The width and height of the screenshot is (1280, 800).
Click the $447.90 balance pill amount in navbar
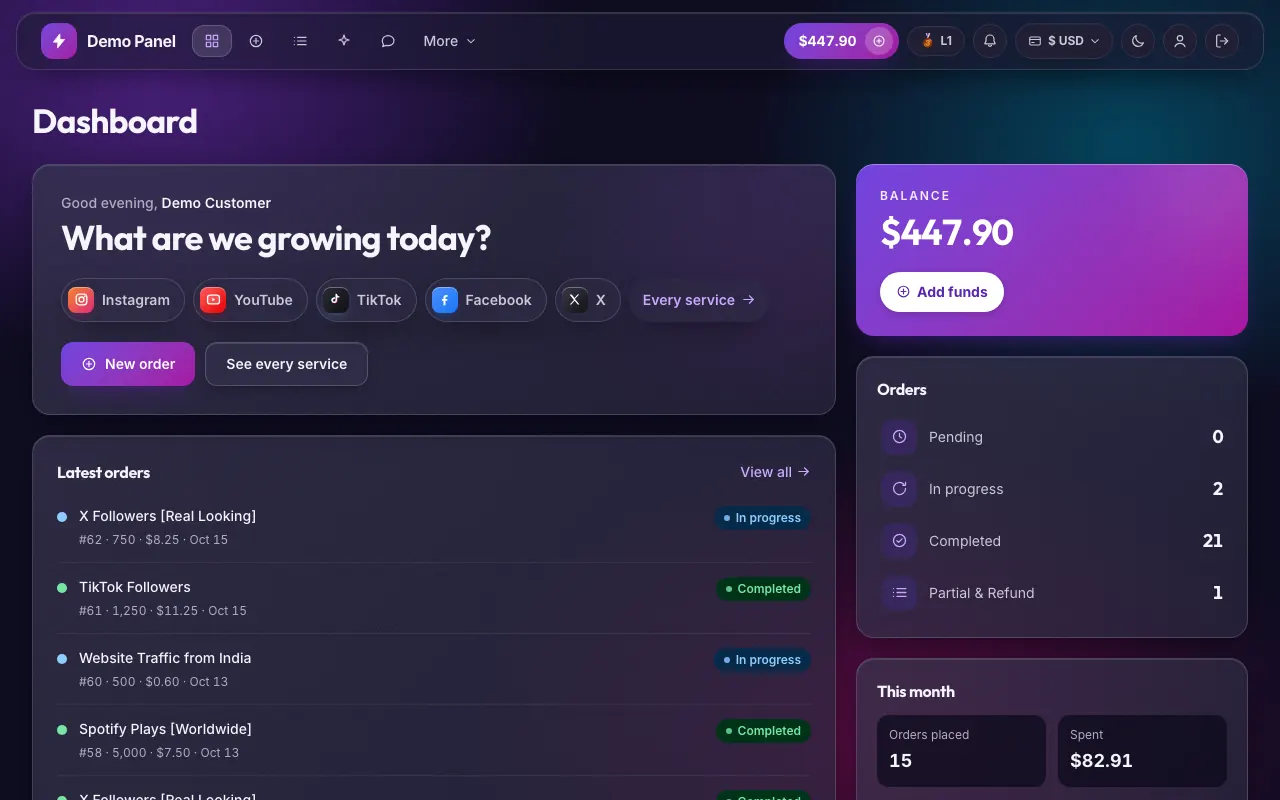tap(827, 41)
